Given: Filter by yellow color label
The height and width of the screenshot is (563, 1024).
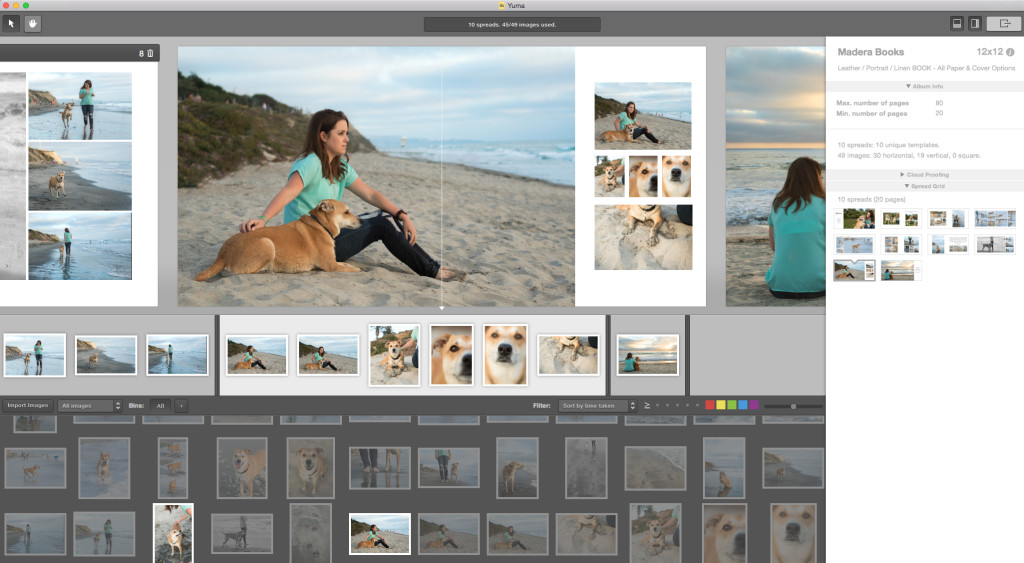Looking at the screenshot, I should coord(721,405).
